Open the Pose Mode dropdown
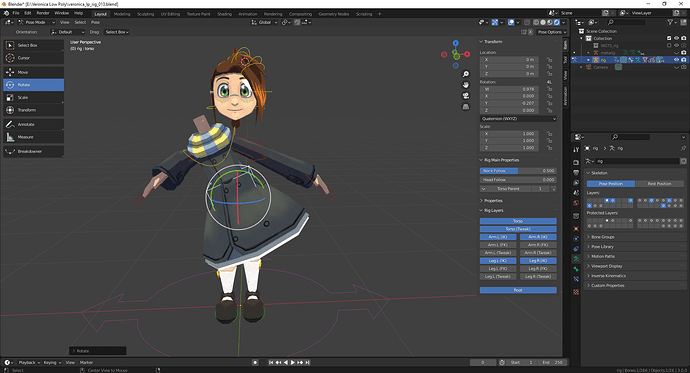Image resolution: width=690 pixels, height=373 pixels. (x=37, y=22)
